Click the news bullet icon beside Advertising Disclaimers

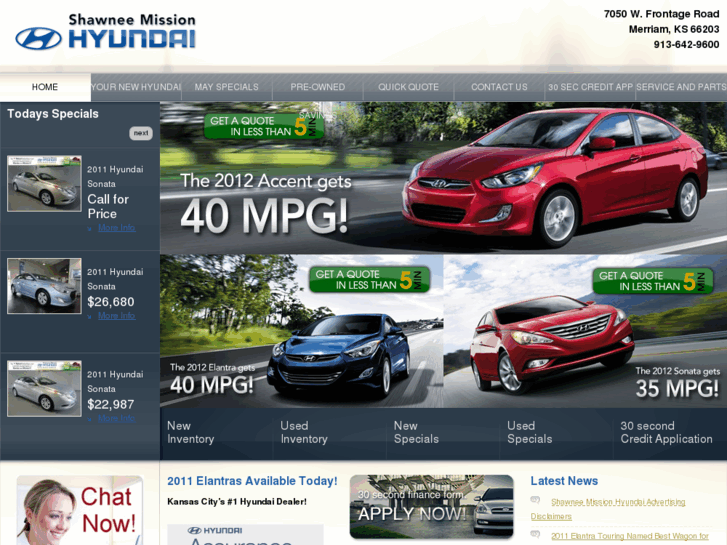[x=536, y=500]
